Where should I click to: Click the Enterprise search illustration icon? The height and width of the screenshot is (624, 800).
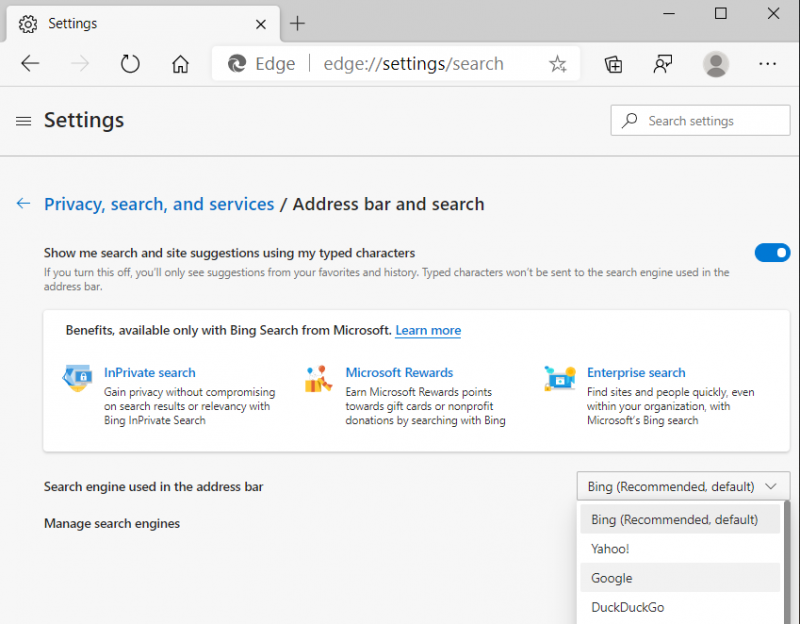560,378
